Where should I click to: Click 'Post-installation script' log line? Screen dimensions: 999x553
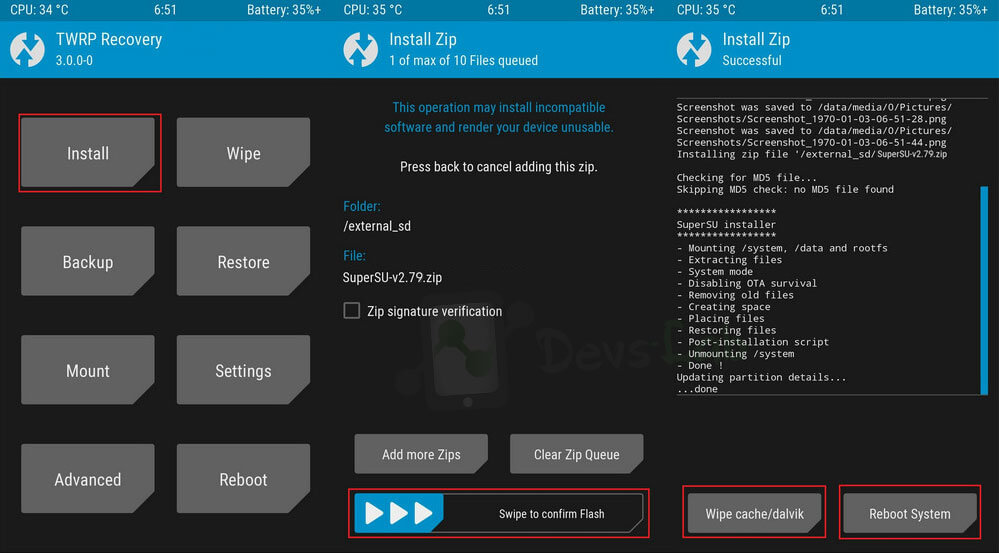coord(753,342)
